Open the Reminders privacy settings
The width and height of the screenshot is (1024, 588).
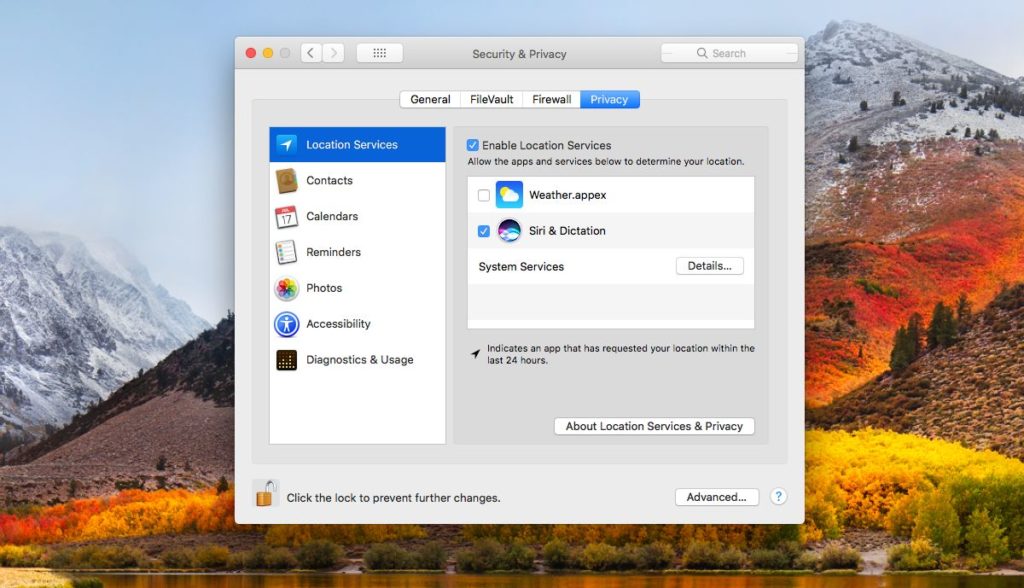click(287, 252)
